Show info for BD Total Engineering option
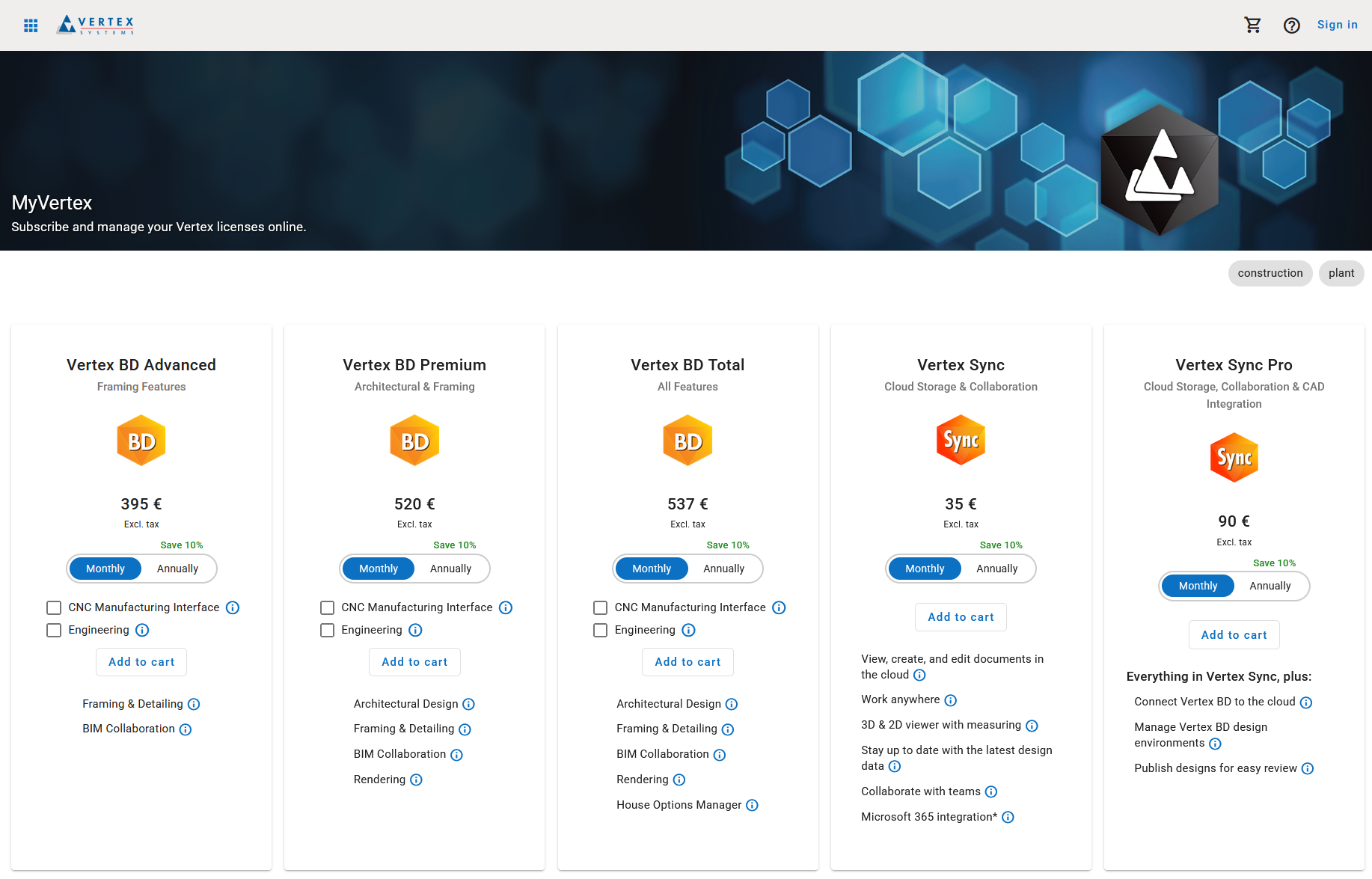Image resolution: width=1372 pixels, height=879 pixels. coord(688,630)
